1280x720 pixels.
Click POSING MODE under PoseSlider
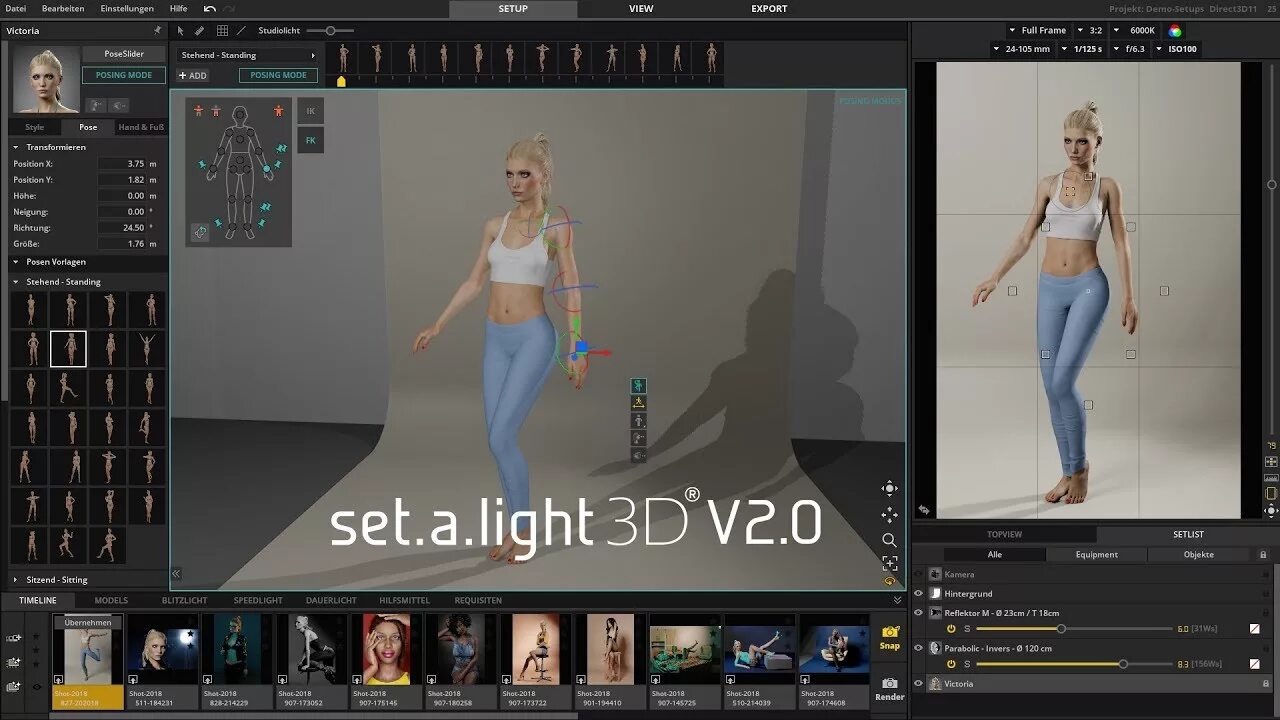(x=124, y=75)
